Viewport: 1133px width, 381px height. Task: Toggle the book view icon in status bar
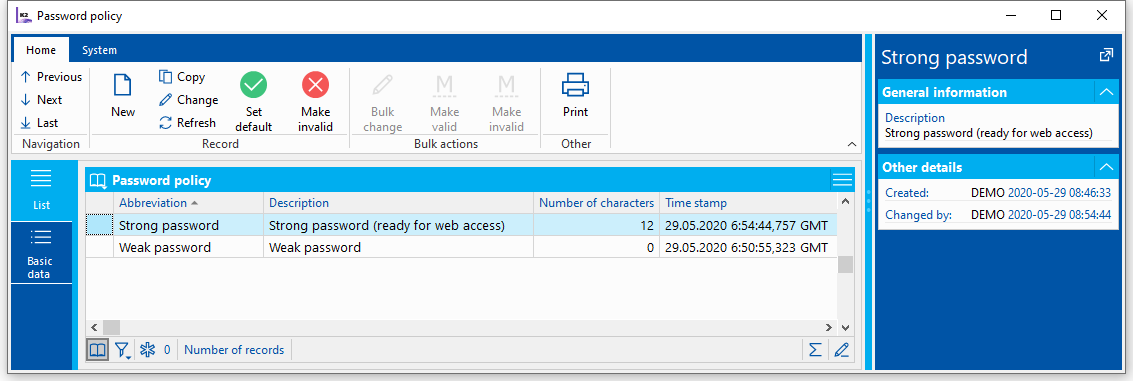coord(97,351)
